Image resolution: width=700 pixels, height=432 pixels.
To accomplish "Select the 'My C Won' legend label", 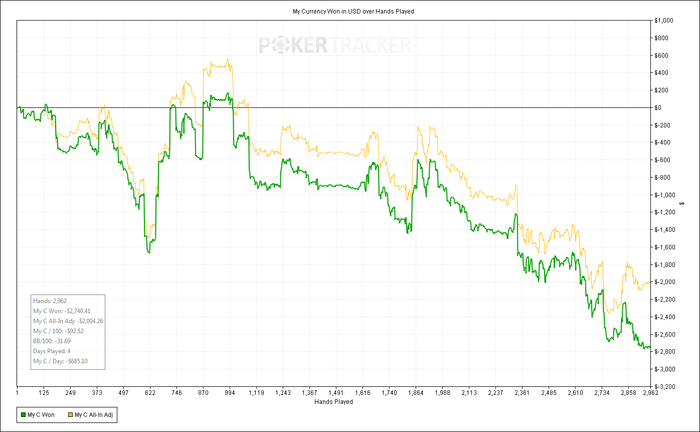I will pyautogui.click(x=41, y=415).
